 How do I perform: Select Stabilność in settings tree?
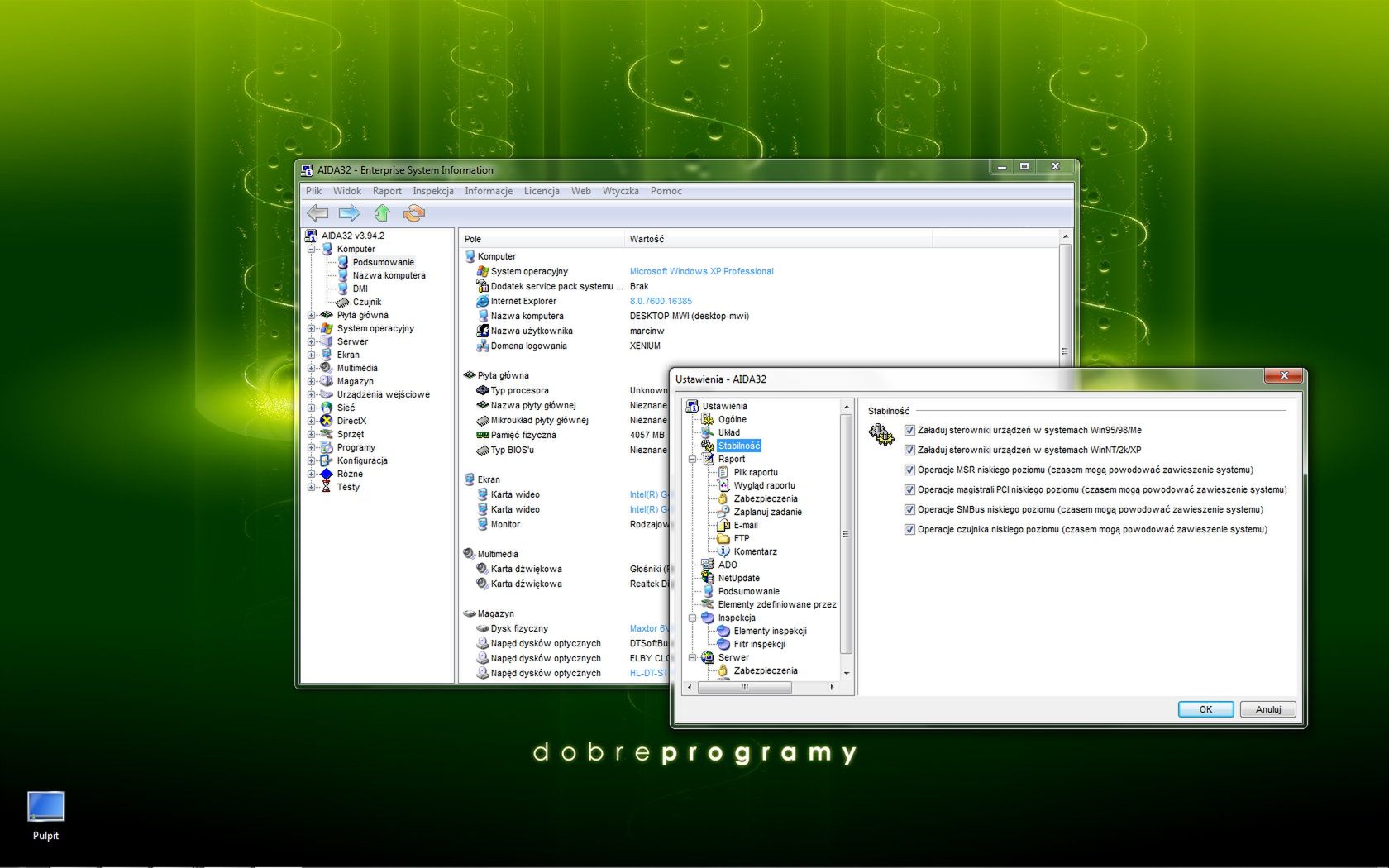738,446
